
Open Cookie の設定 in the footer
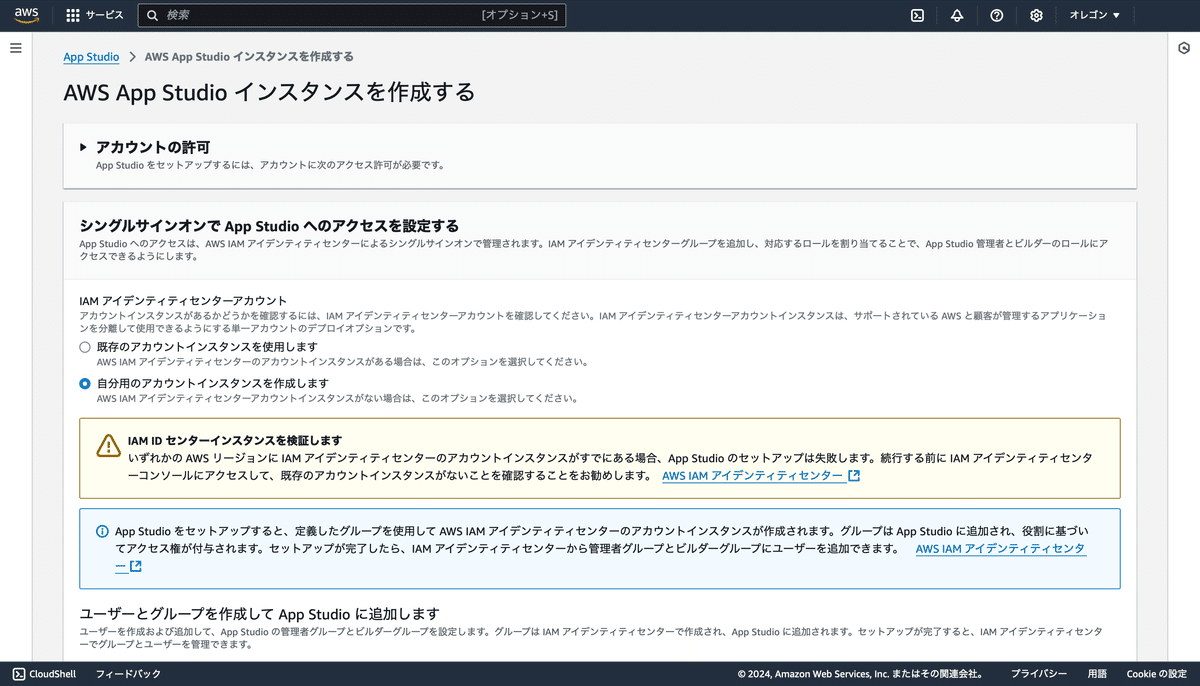click(1156, 674)
